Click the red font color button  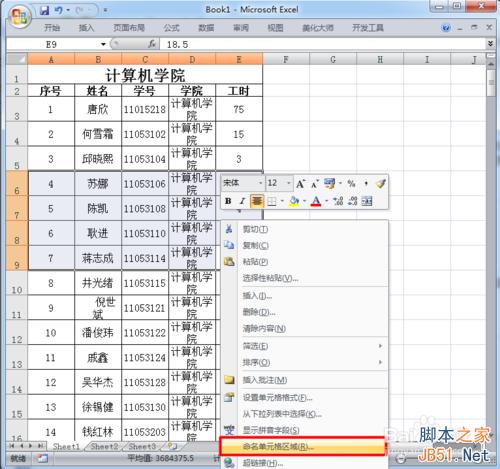pyautogui.click(x=316, y=201)
